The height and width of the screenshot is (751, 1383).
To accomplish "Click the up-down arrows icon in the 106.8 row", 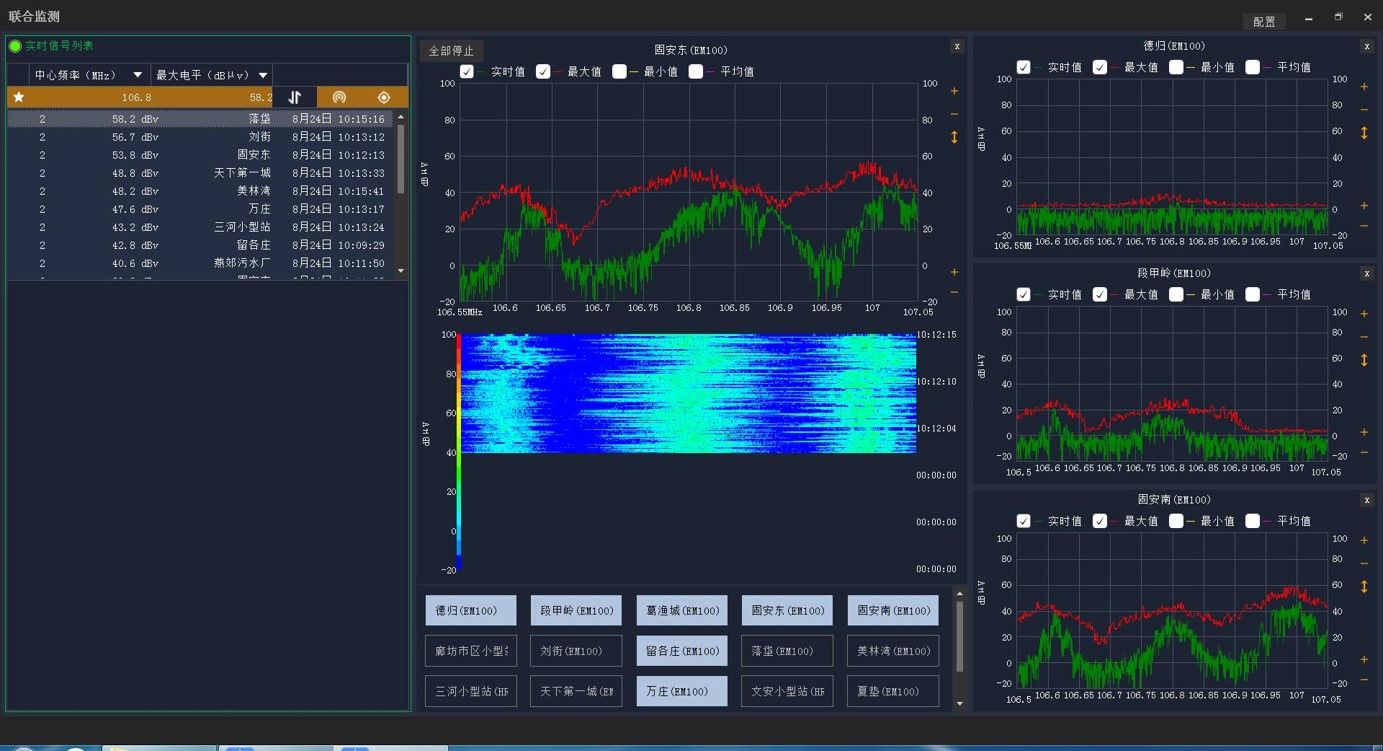I will [x=294, y=97].
